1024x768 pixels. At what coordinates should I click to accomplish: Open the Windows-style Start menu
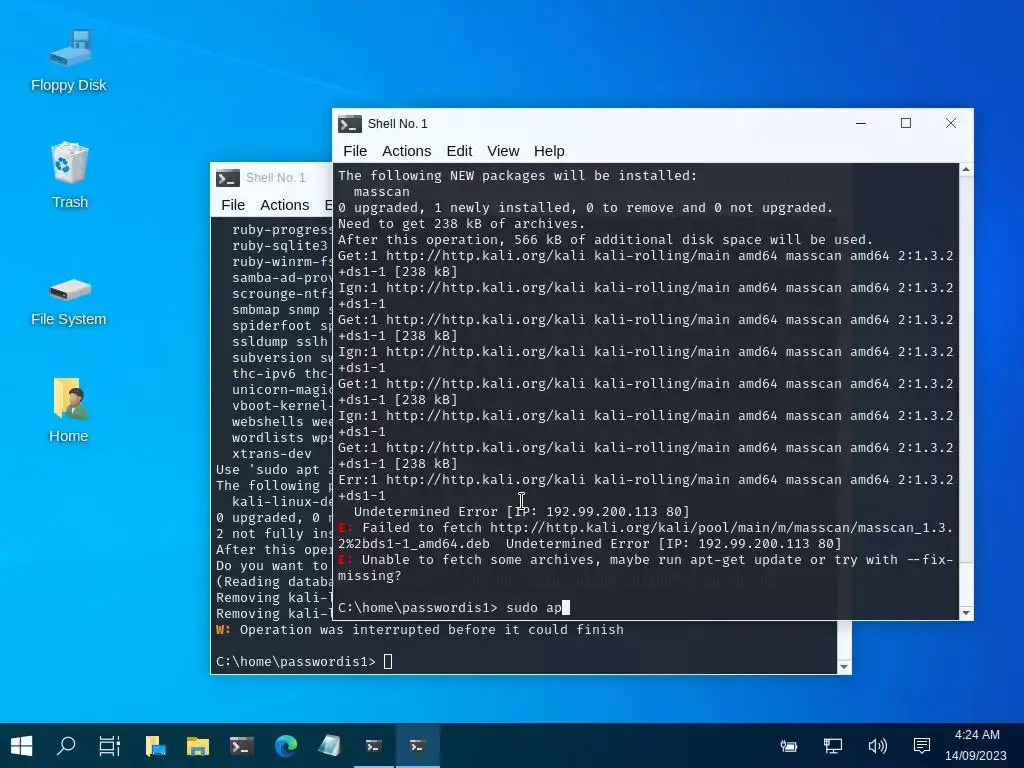(x=22, y=746)
